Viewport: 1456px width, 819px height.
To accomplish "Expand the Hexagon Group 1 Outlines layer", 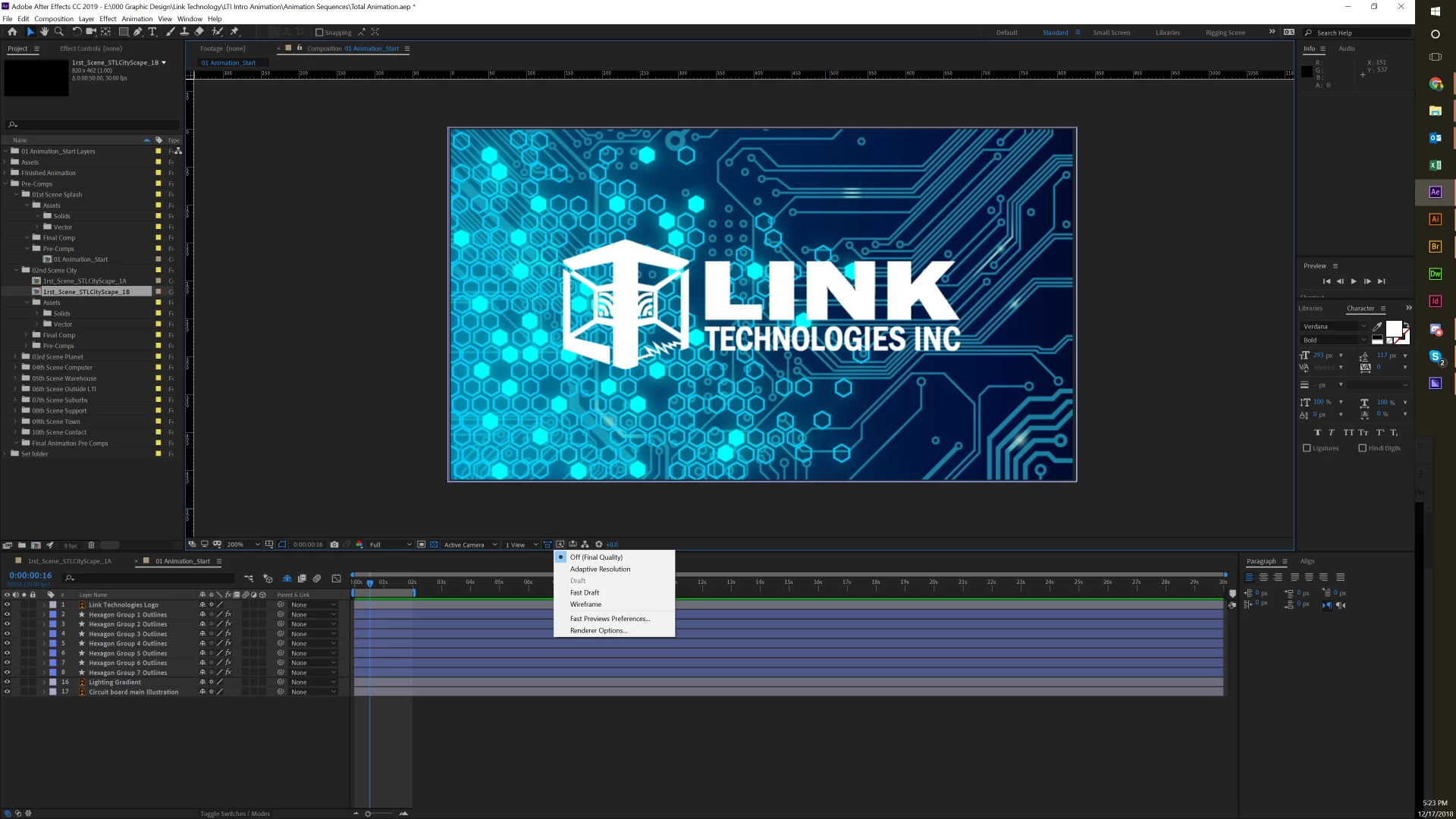I will pyautogui.click(x=44, y=615).
